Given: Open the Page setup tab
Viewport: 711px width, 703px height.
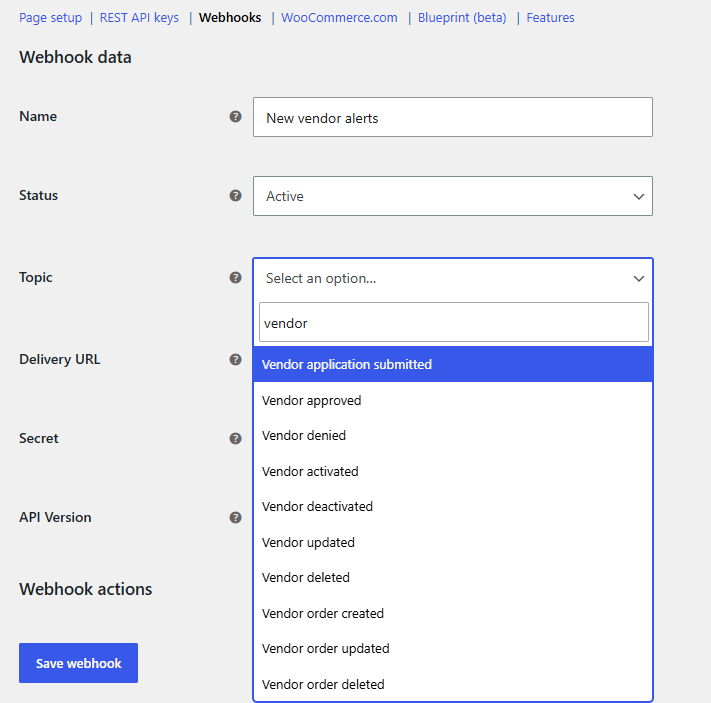Looking at the screenshot, I should tap(50, 18).
